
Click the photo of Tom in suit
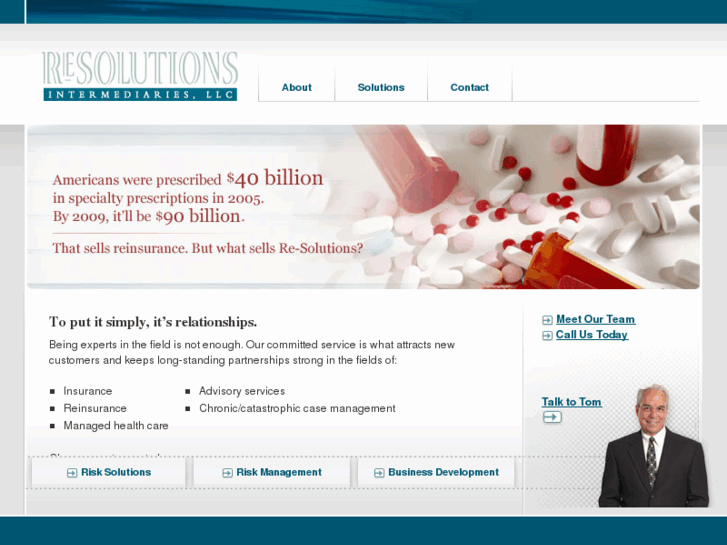point(654,445)
